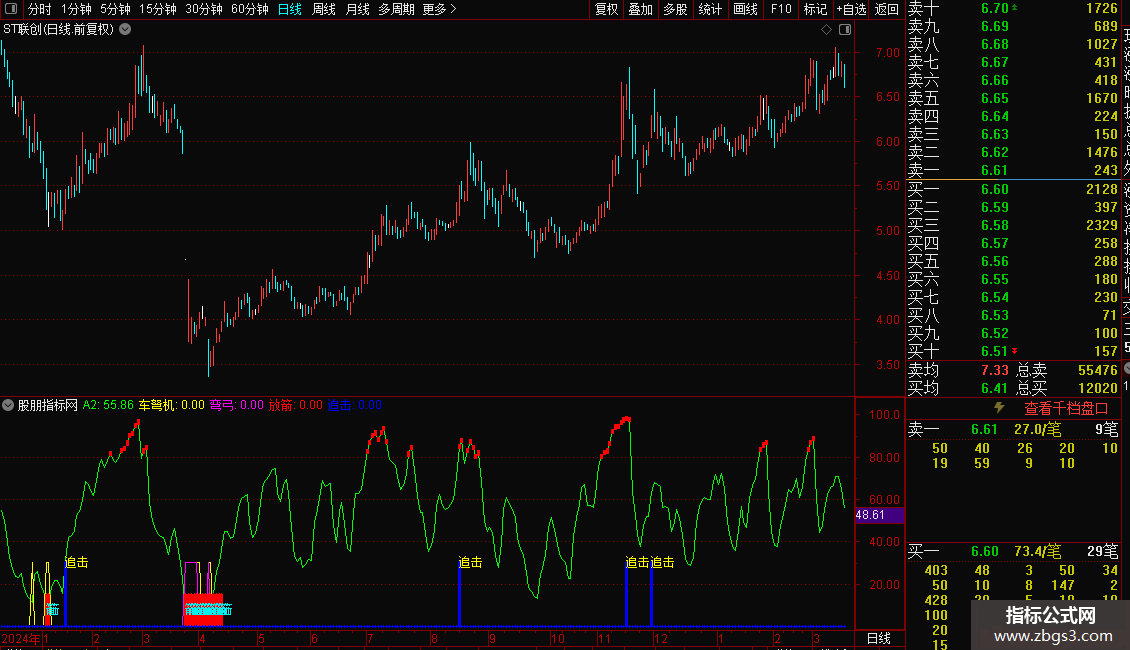Select the 15分钟 period

(158, 9)
